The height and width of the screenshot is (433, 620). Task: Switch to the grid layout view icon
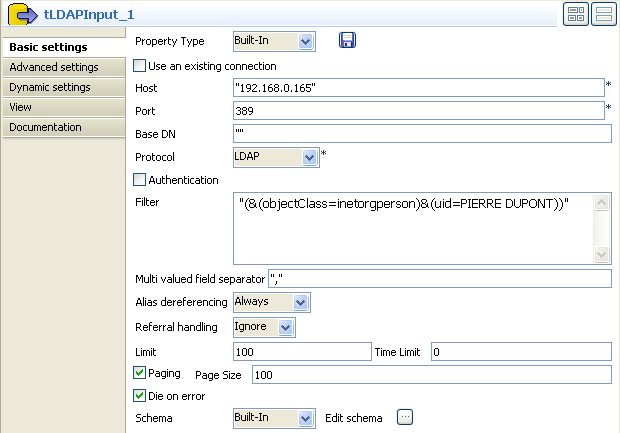coord(575,13)
